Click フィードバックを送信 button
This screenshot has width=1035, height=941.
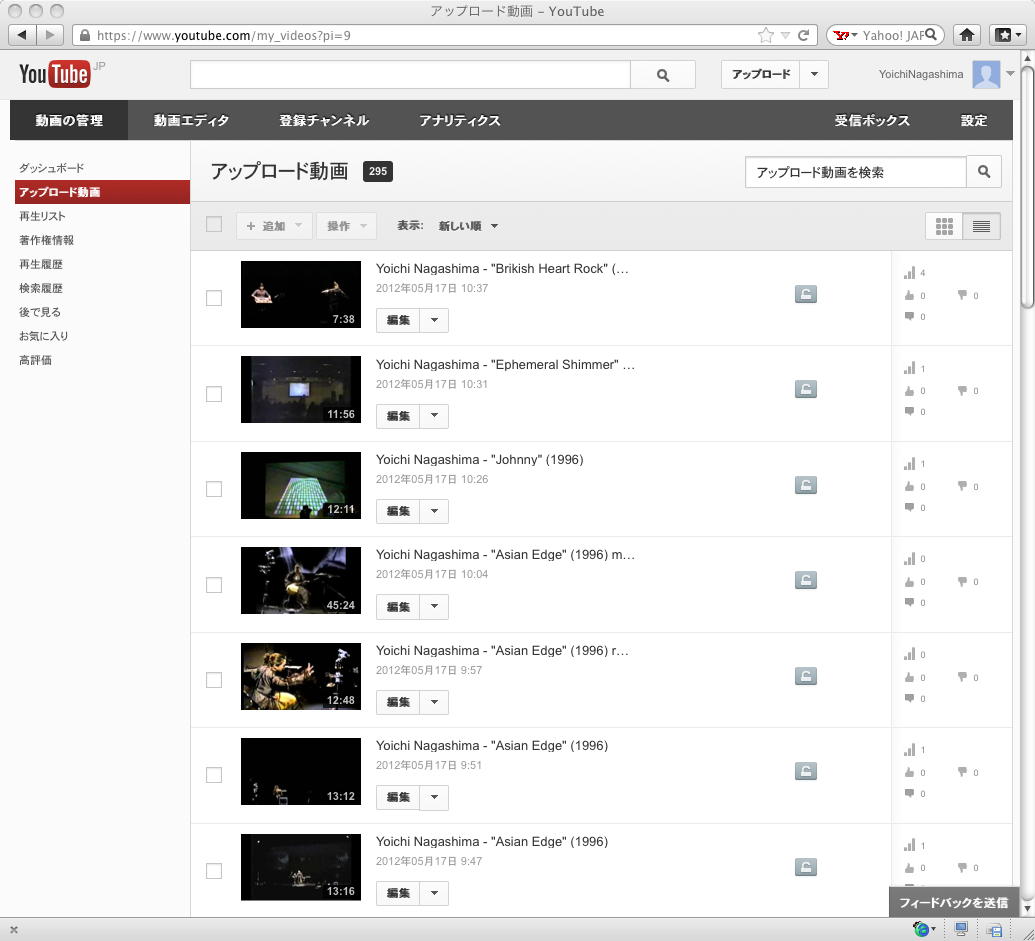pyautogui.click(x=953, y=902)
